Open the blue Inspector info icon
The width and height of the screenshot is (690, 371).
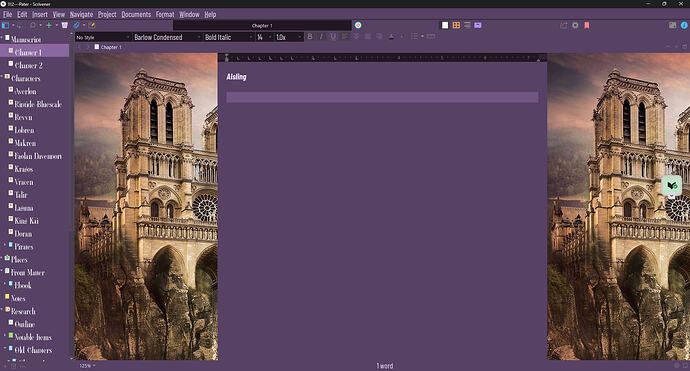click(x=684, y=26)
